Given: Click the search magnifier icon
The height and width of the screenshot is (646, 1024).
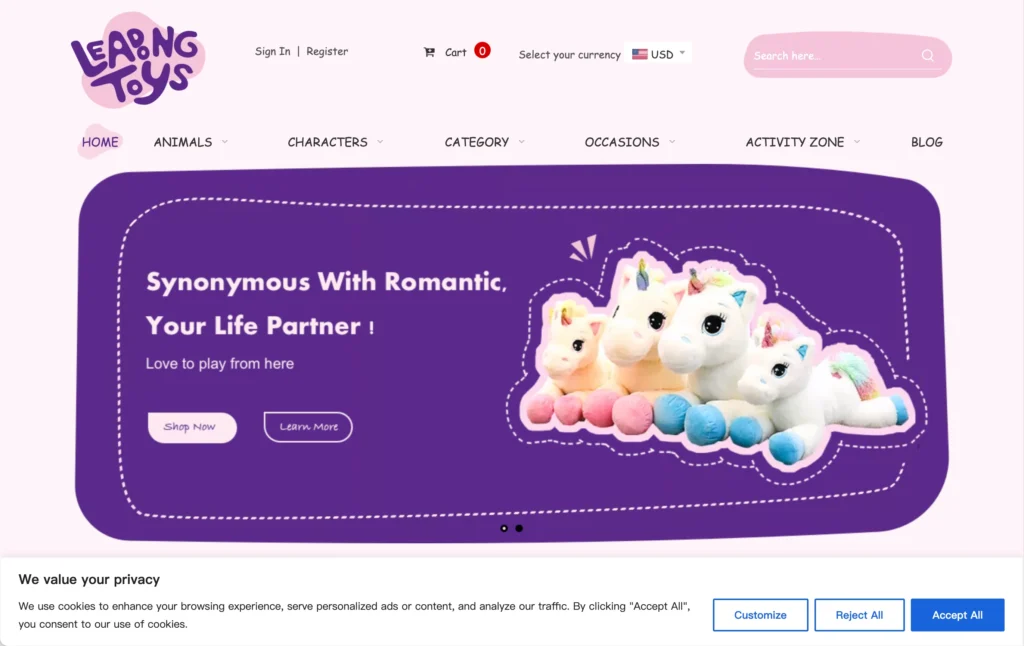Looking at the screenshot, I should (927, 56).
